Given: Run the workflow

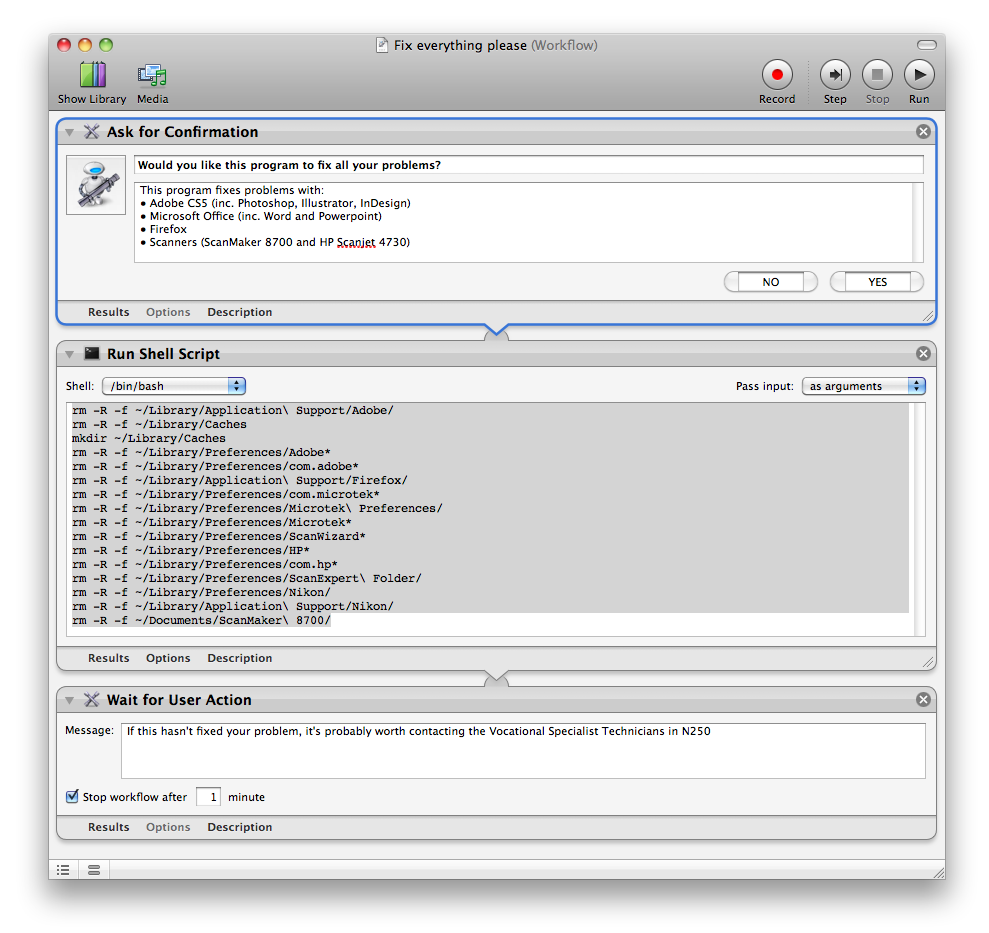Looking at the screenshot, I should pyautogui.click(x=919, y=82).
